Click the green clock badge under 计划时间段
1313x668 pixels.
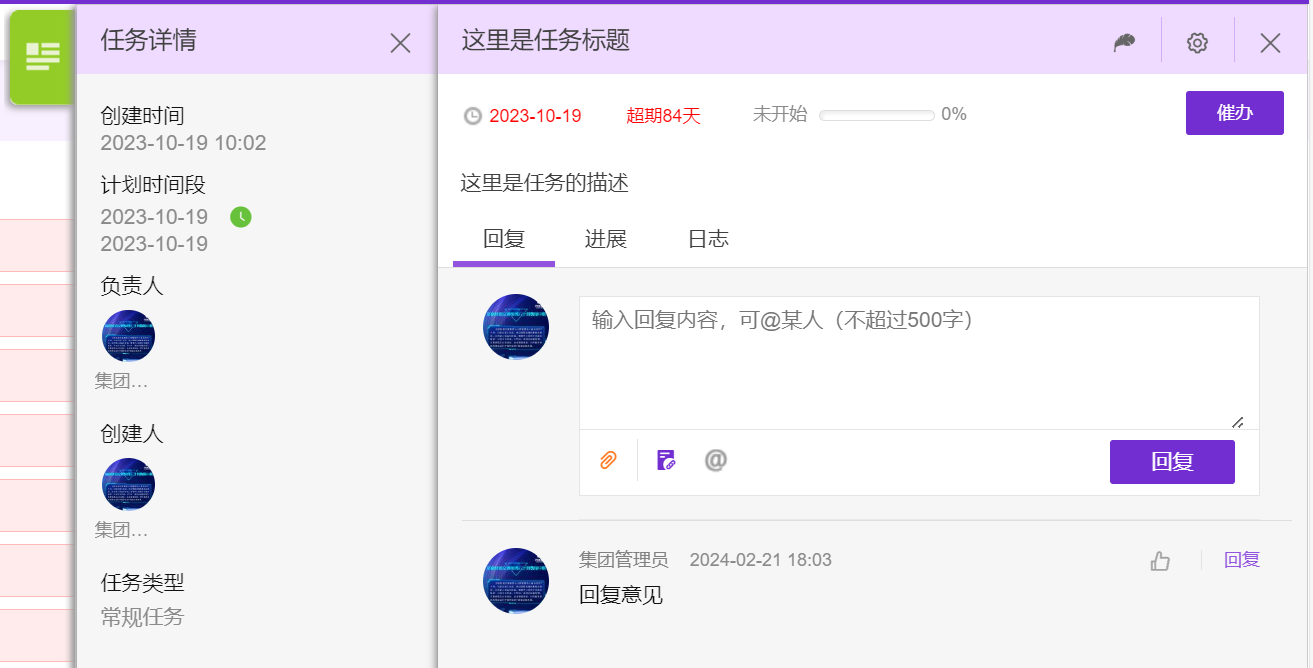pyautogui.click(x=240, y=217)
